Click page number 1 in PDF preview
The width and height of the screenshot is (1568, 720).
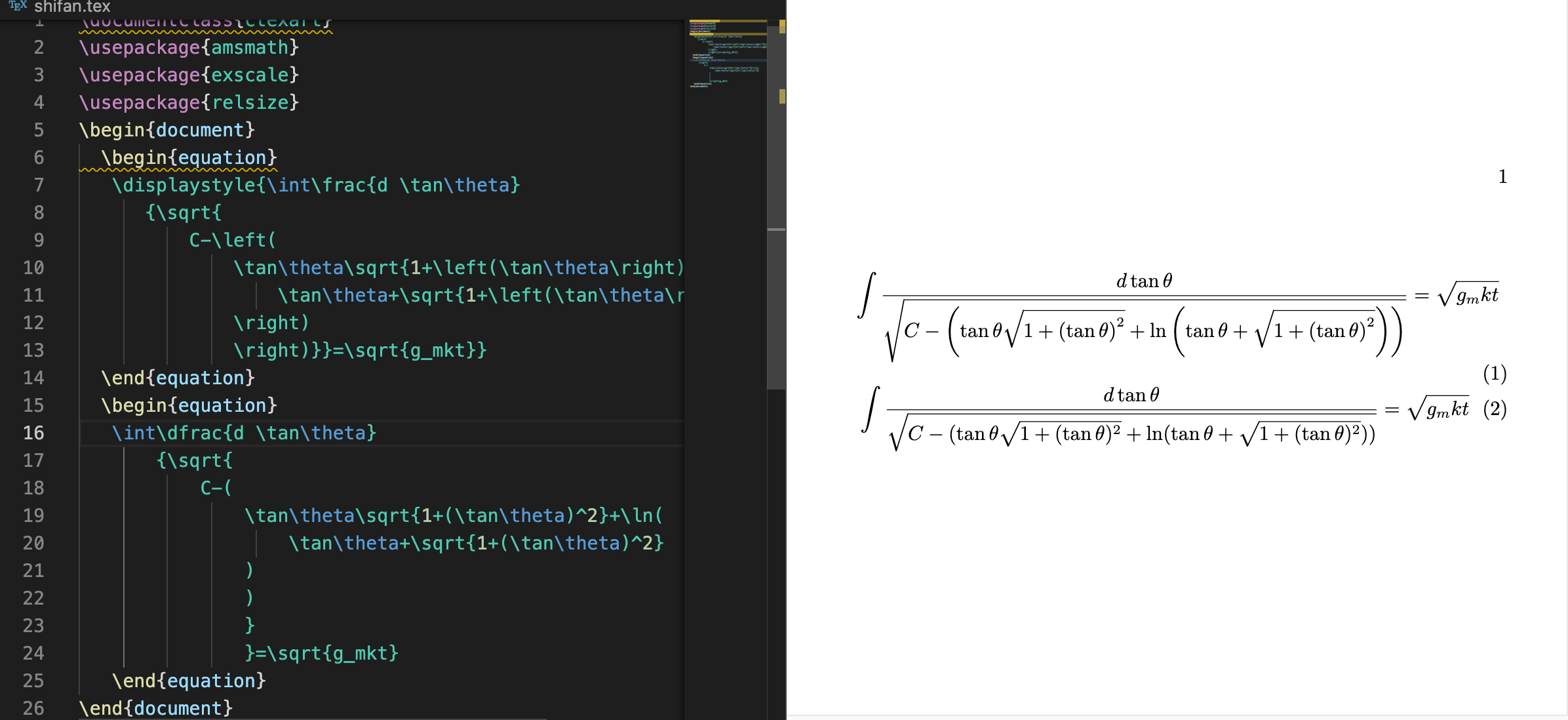click(x=1502, y=176)
